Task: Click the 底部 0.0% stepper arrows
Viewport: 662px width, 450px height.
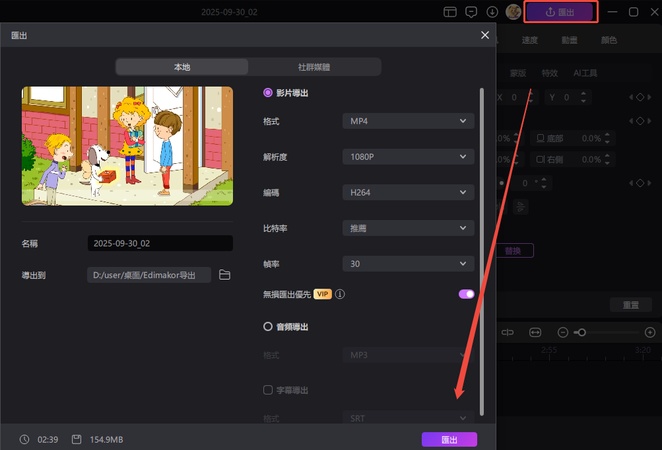Action: (607, 138)
